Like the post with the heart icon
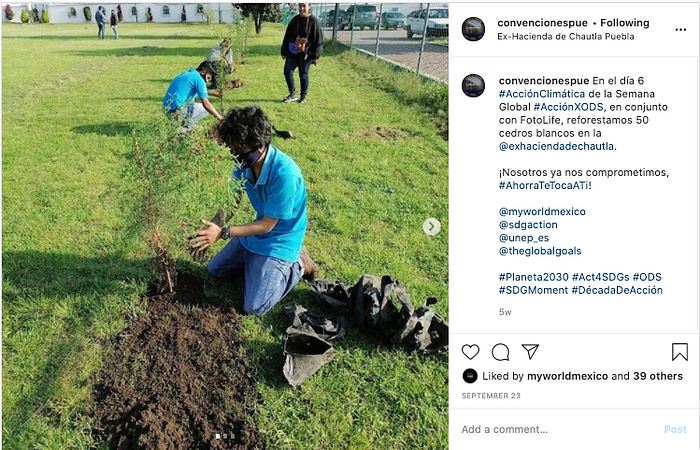The height and width of the screenshot is (450, 700). pyautogui.click(x=470, y=352)
